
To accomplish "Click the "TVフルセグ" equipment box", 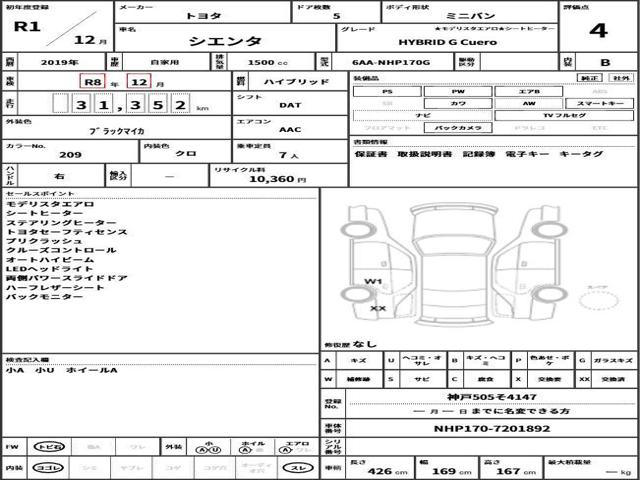I will (x=564, y=116).
